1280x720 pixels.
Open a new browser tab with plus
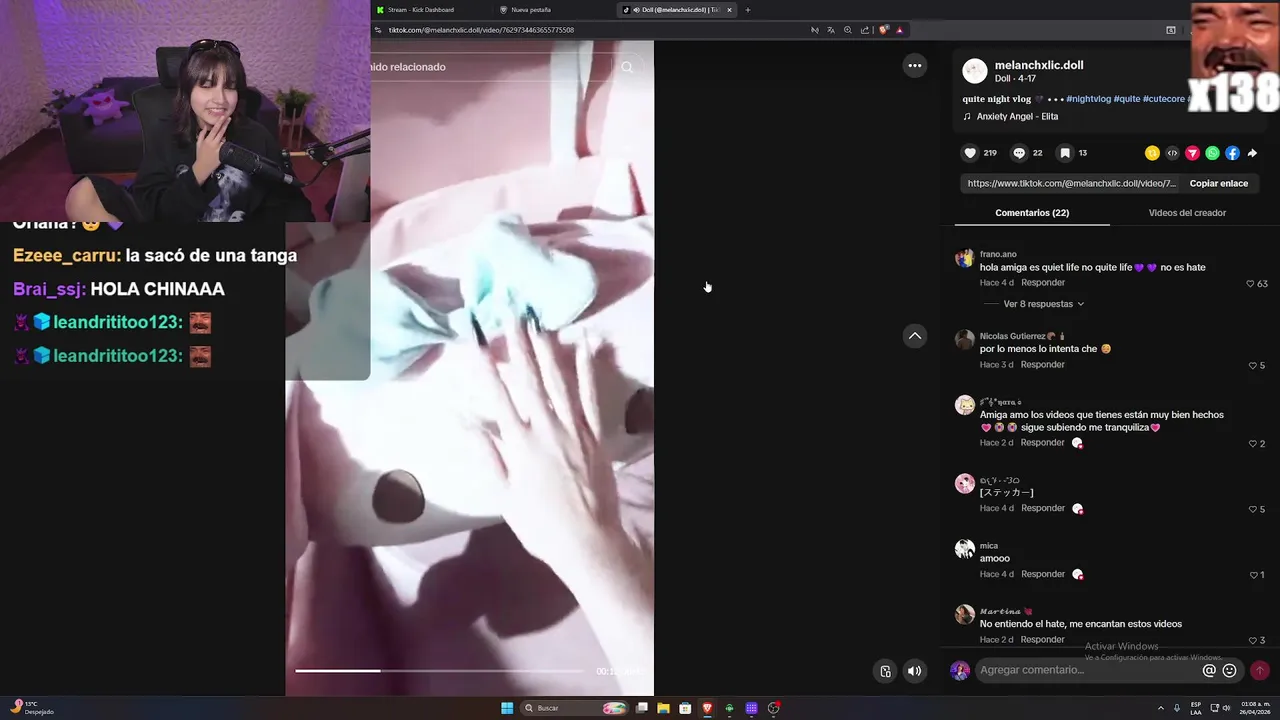click(x=747, y=10)
